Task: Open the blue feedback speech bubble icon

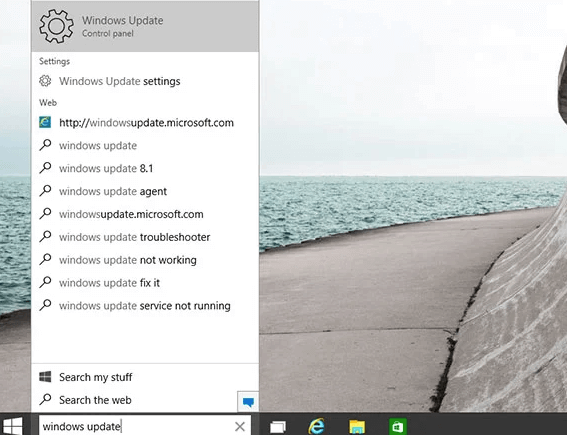Action: (248, 401)
